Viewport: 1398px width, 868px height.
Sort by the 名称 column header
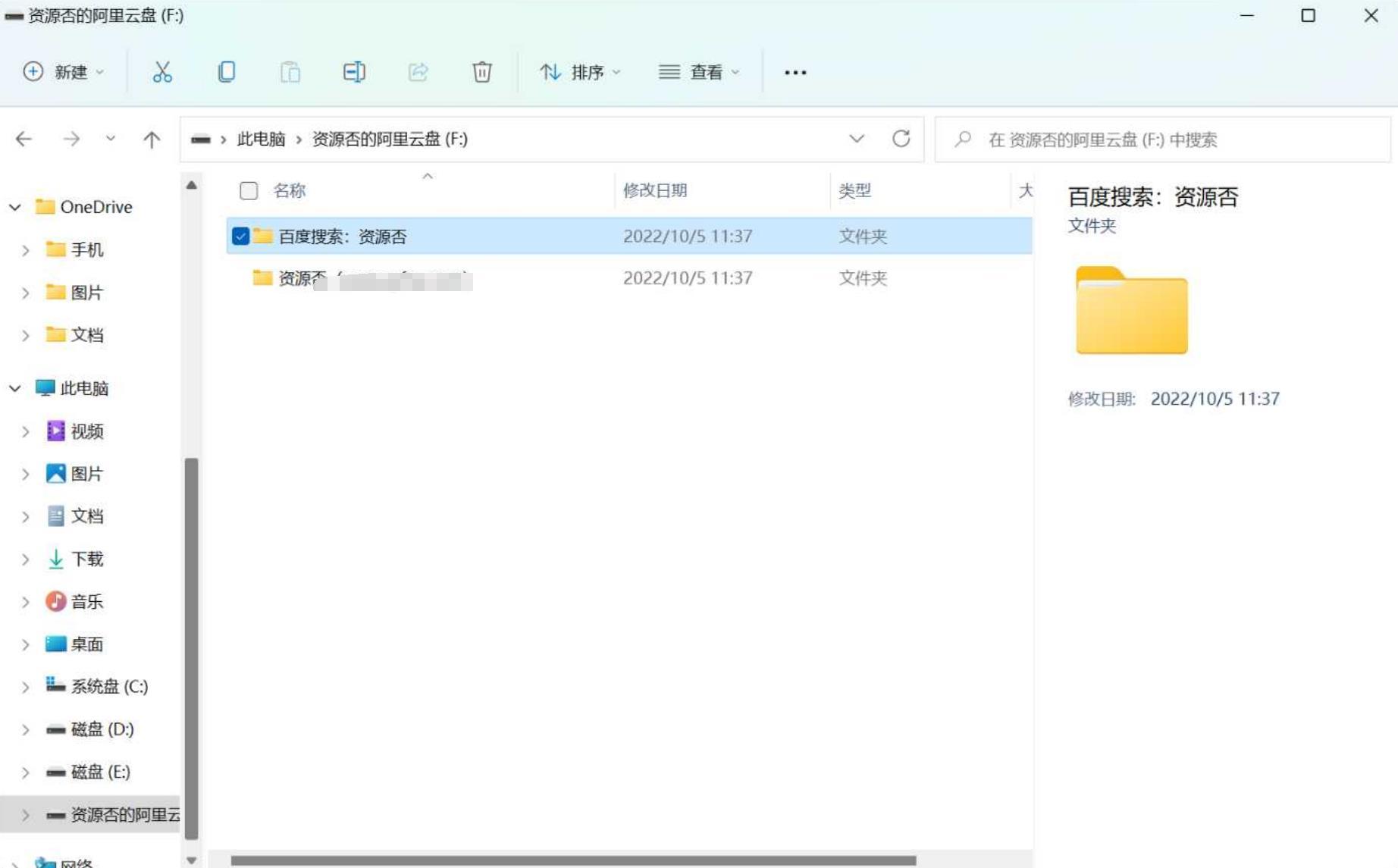(290, 190)
